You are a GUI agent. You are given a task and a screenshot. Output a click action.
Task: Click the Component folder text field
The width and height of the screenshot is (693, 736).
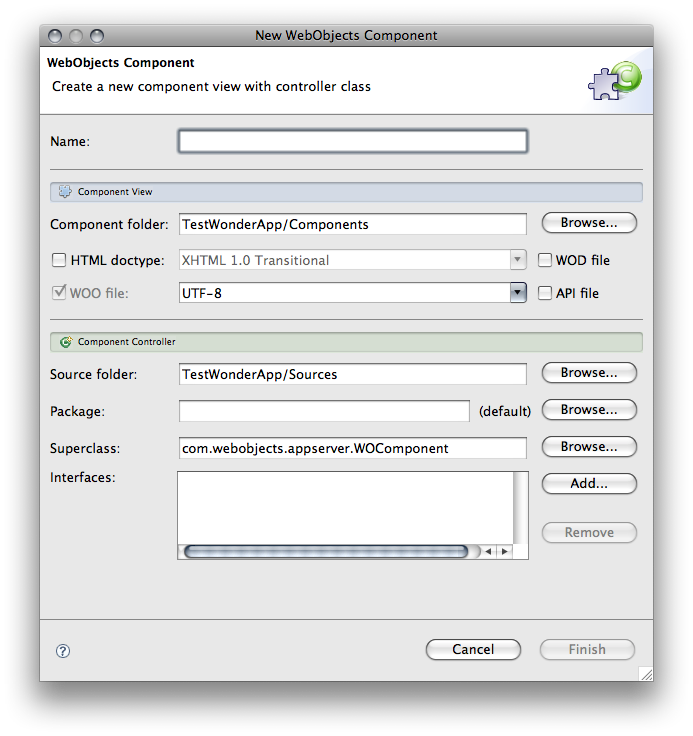(353, 224)
